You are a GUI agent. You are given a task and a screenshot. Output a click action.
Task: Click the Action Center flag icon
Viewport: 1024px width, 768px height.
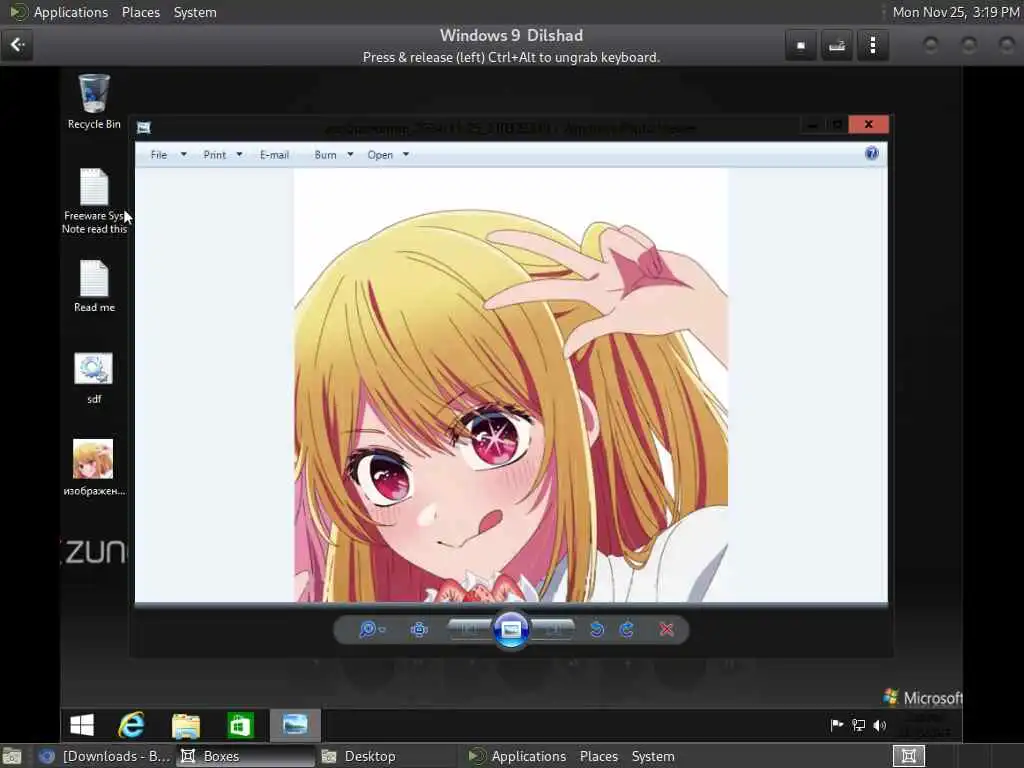click(837, 725)
